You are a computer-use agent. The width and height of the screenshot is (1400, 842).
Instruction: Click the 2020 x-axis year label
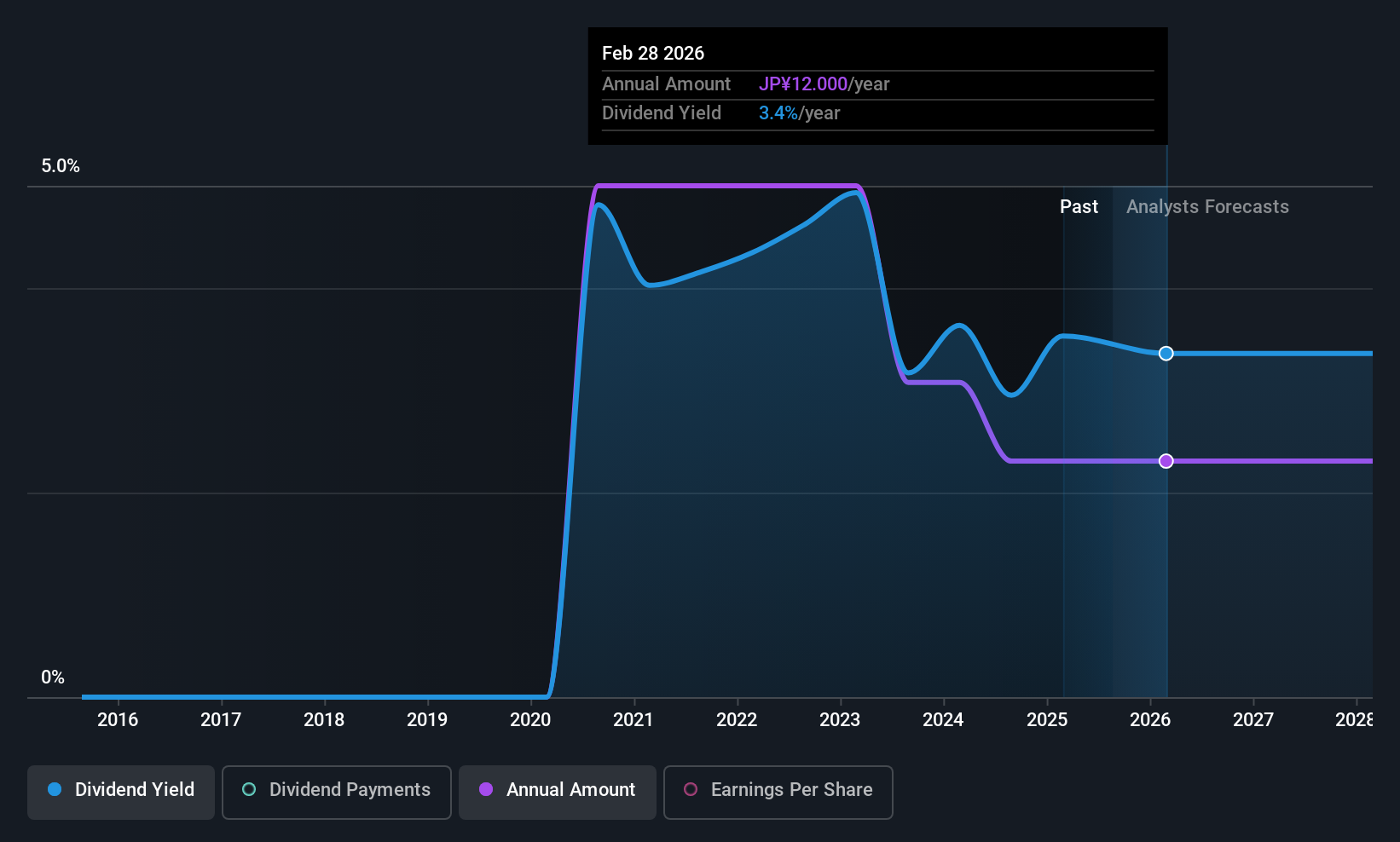[x=530, y=720]
